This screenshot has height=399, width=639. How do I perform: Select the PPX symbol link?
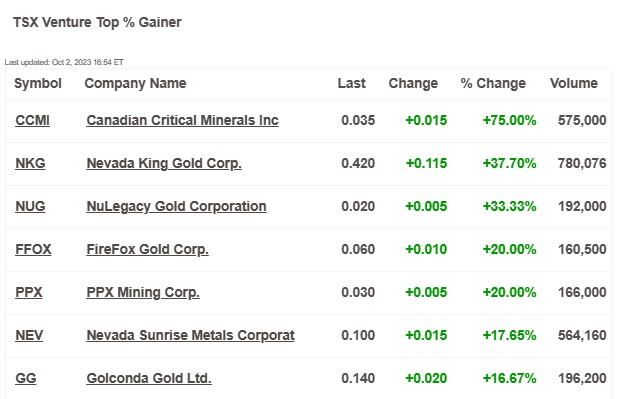point(29,292)
